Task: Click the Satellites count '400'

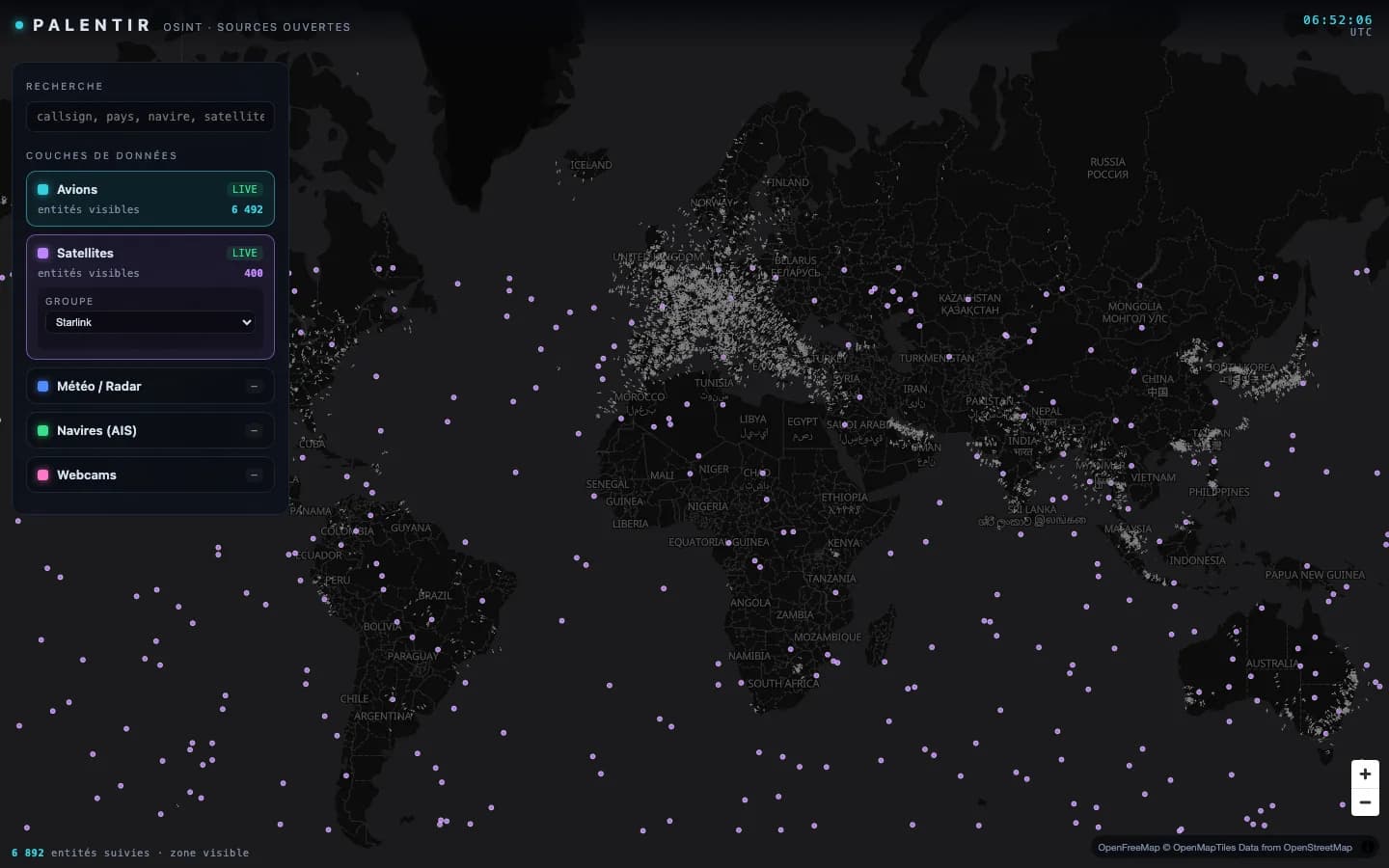Action: (x=254, y=273)
